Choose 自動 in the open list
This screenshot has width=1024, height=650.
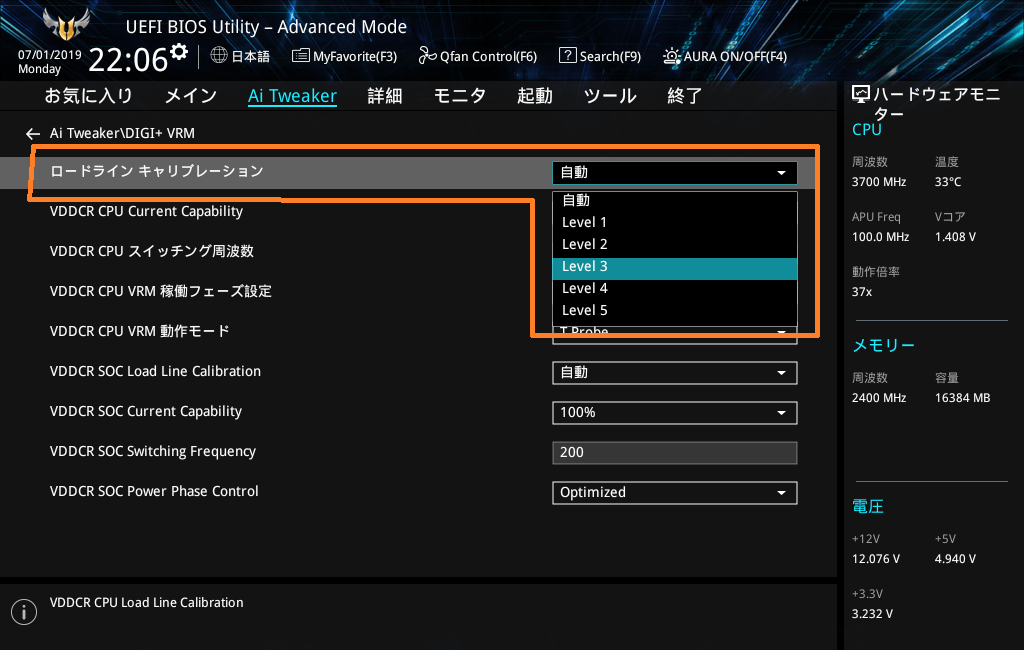pos(675,201)
